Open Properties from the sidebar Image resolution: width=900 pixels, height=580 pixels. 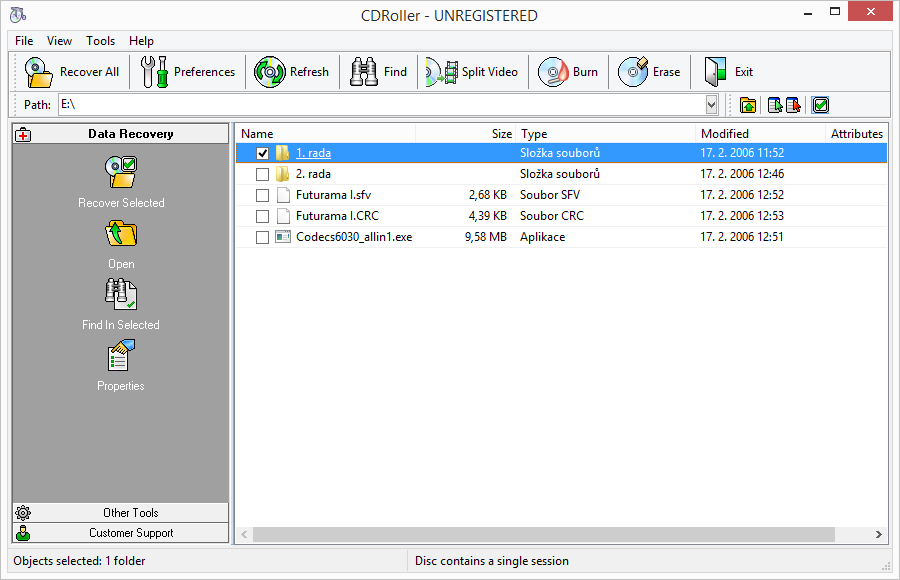tap(121, 355)
